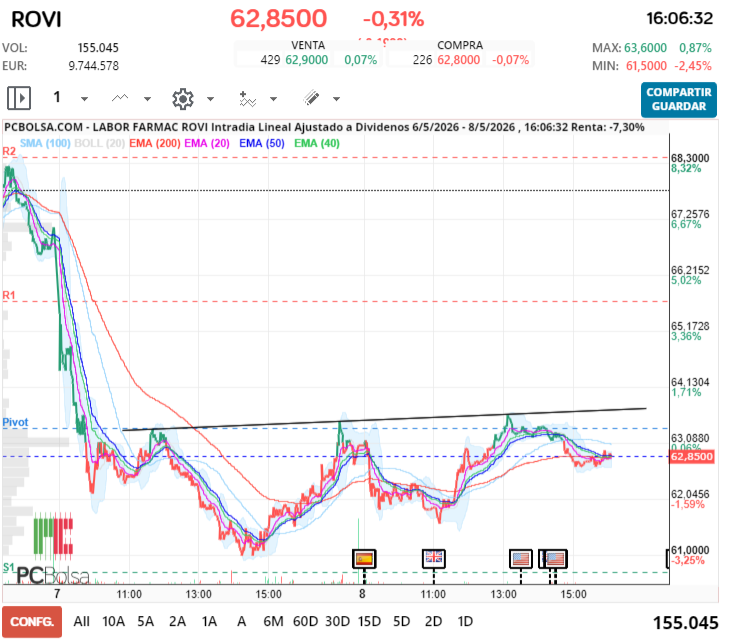Screen dimensions: 732x643
Task: Click the Spain flag event marker
Action: click(x=364, y=558)
